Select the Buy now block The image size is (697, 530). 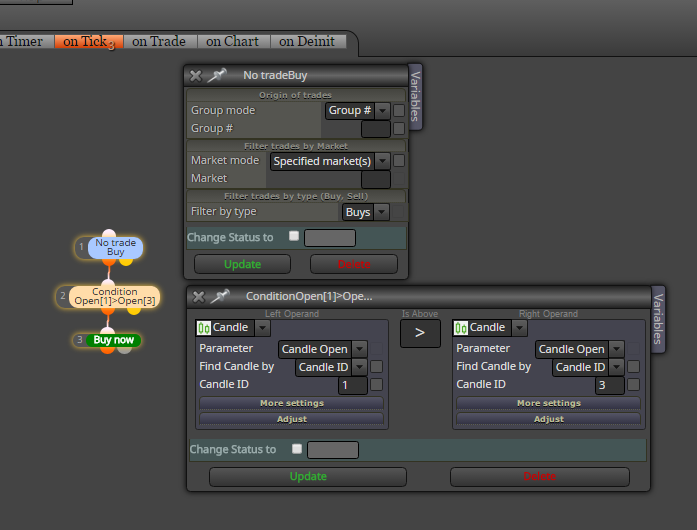[113, 340]
